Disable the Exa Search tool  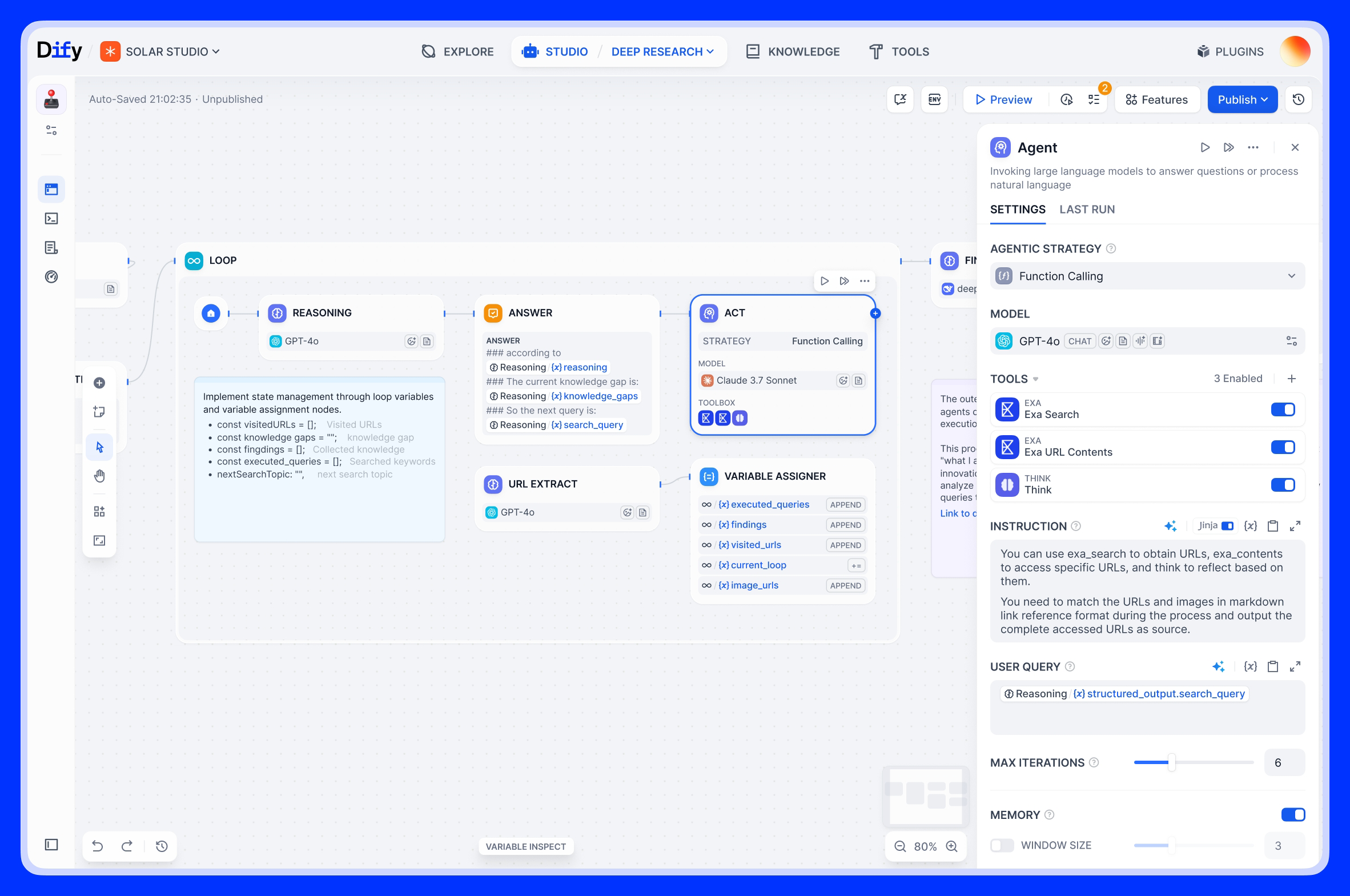tap(1284, 409)
